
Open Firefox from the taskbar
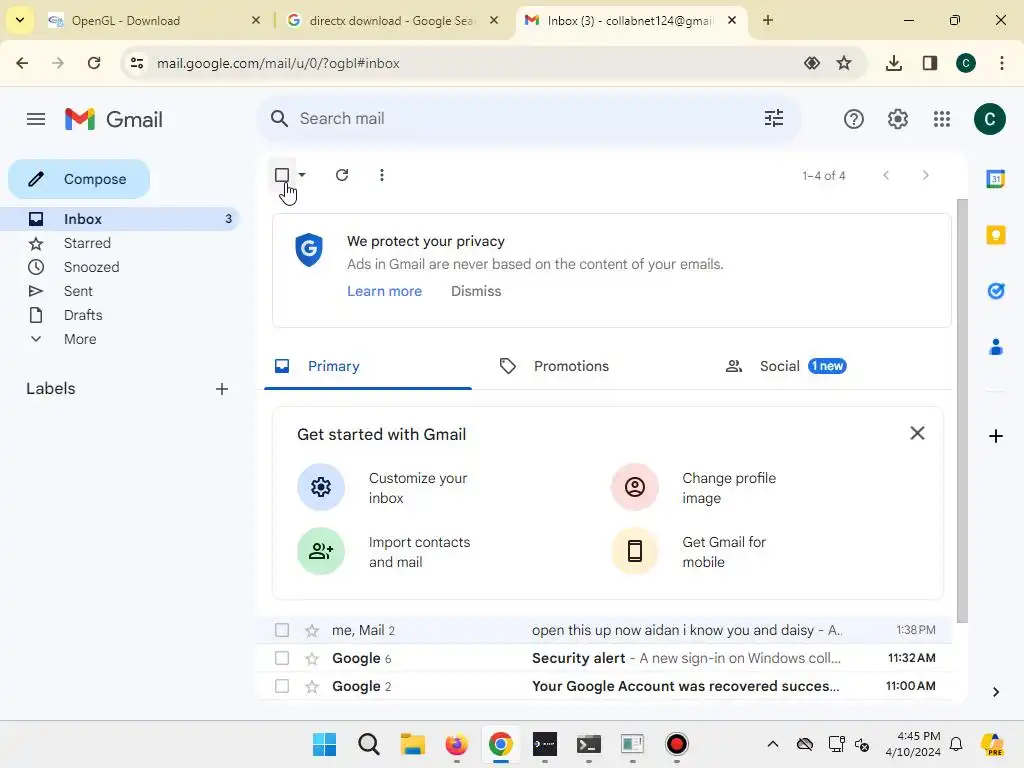(456, 744)
